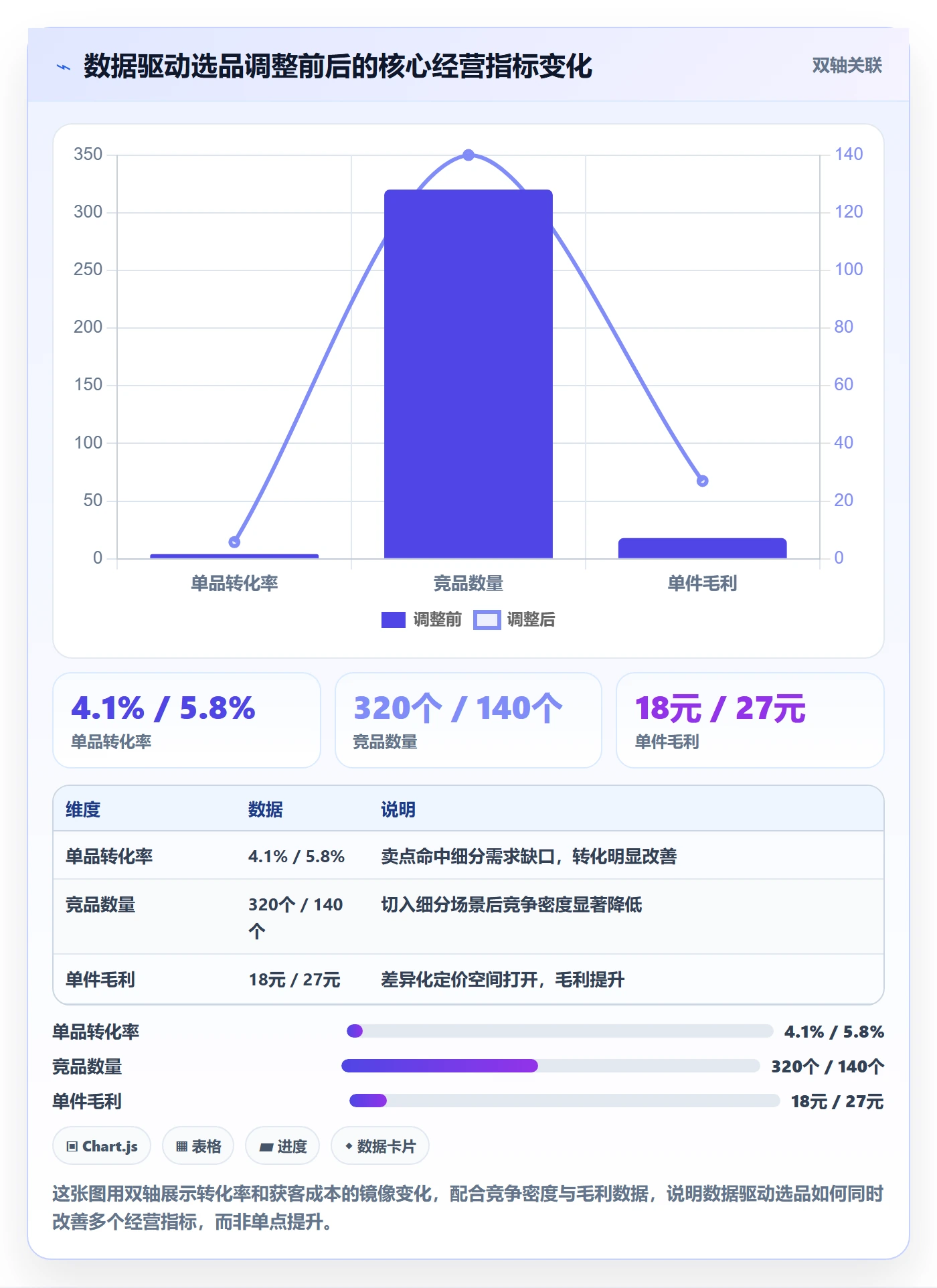The image size is (937, 1288).
Task: Open the 18元 / 27元 单件毛利 stat card
Action: [750, 720]
